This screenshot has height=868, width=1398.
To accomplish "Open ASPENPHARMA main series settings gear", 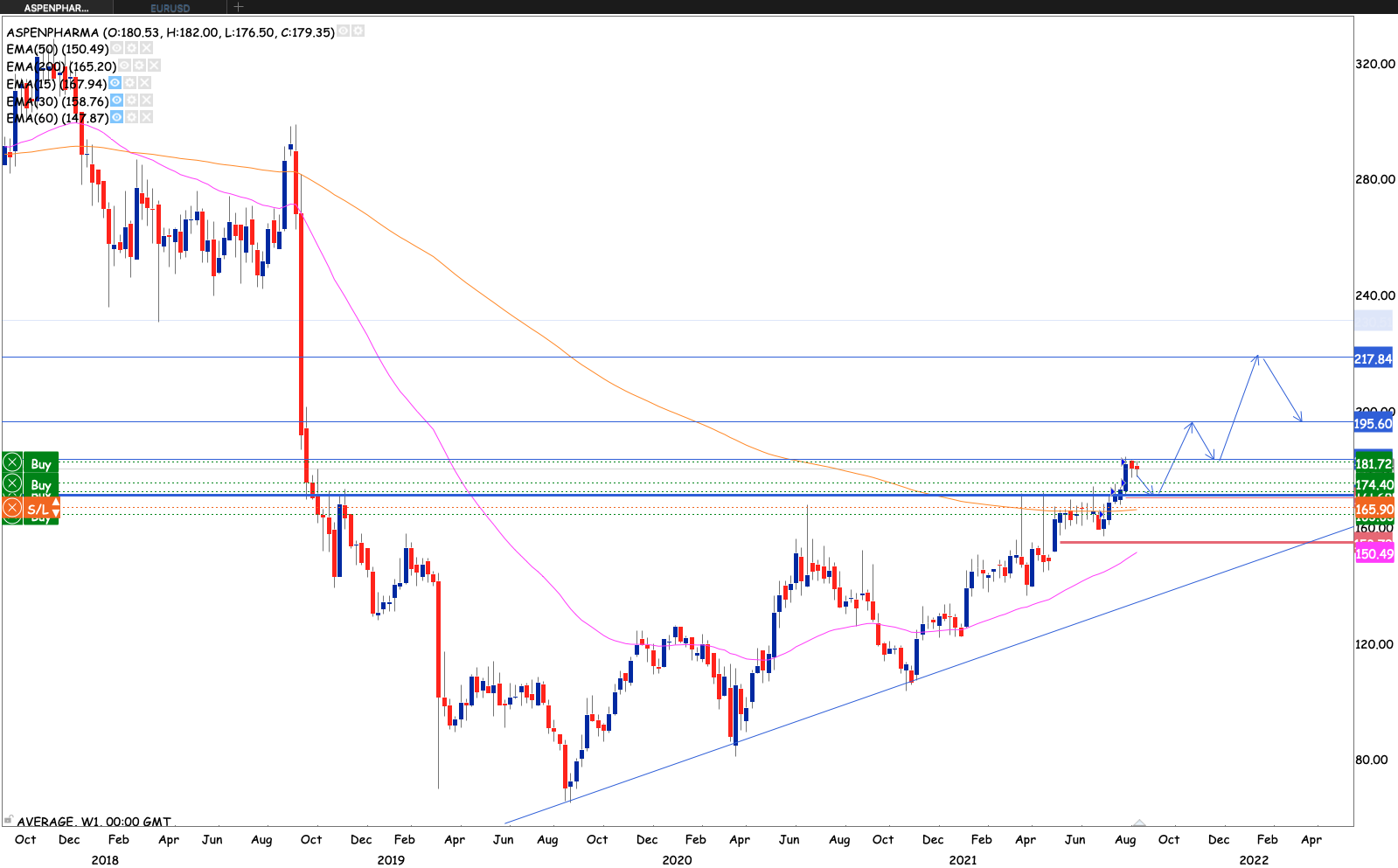I will (x=358, y=31).
